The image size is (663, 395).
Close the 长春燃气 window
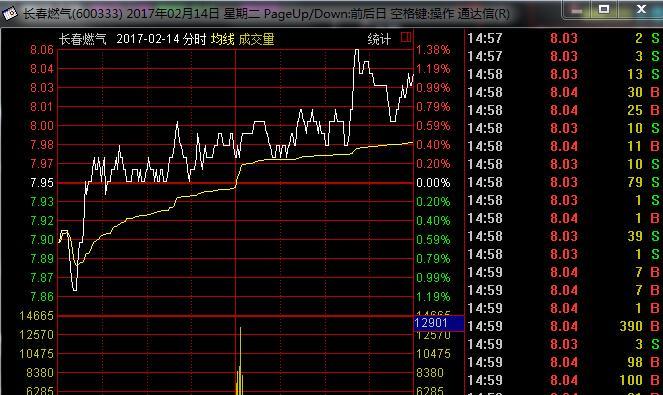641,9
